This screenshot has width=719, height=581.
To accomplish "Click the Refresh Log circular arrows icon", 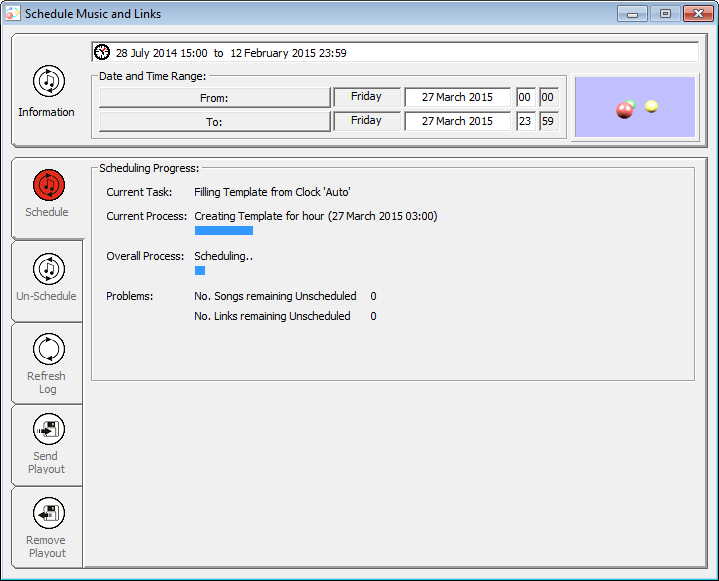I will (x=49, y=349).
